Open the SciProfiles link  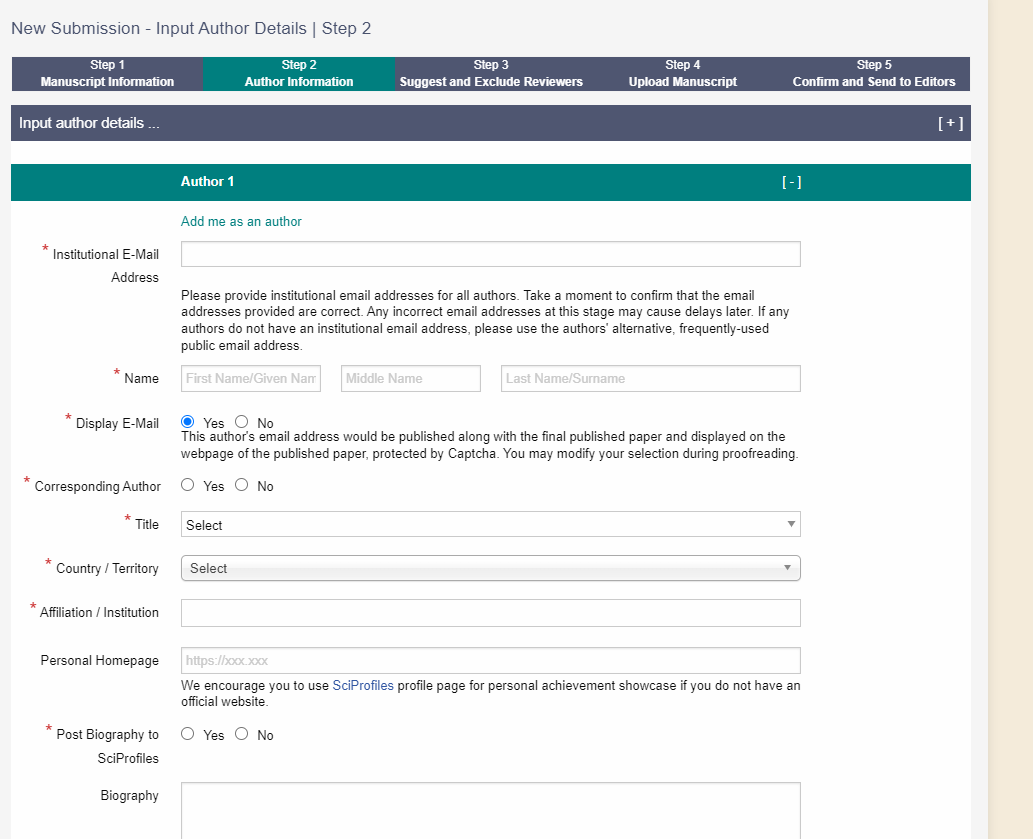363,686
